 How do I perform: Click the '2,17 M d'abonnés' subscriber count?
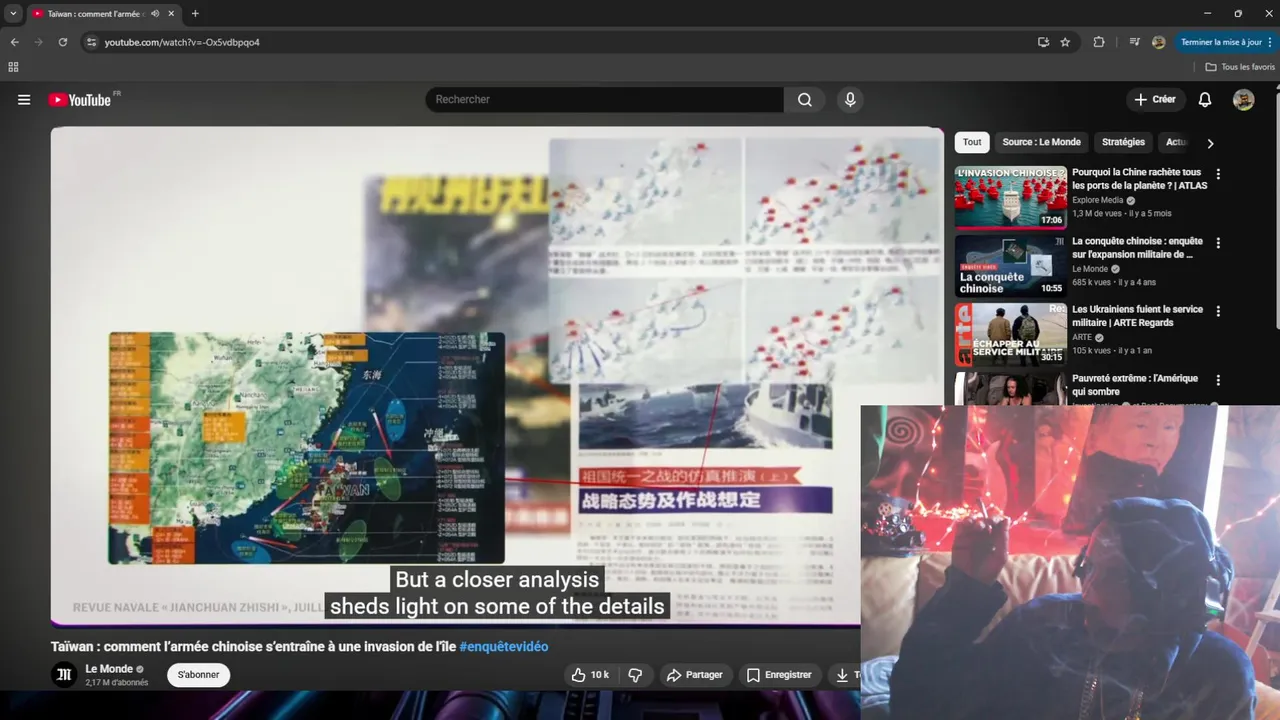[x=116, y=683]
